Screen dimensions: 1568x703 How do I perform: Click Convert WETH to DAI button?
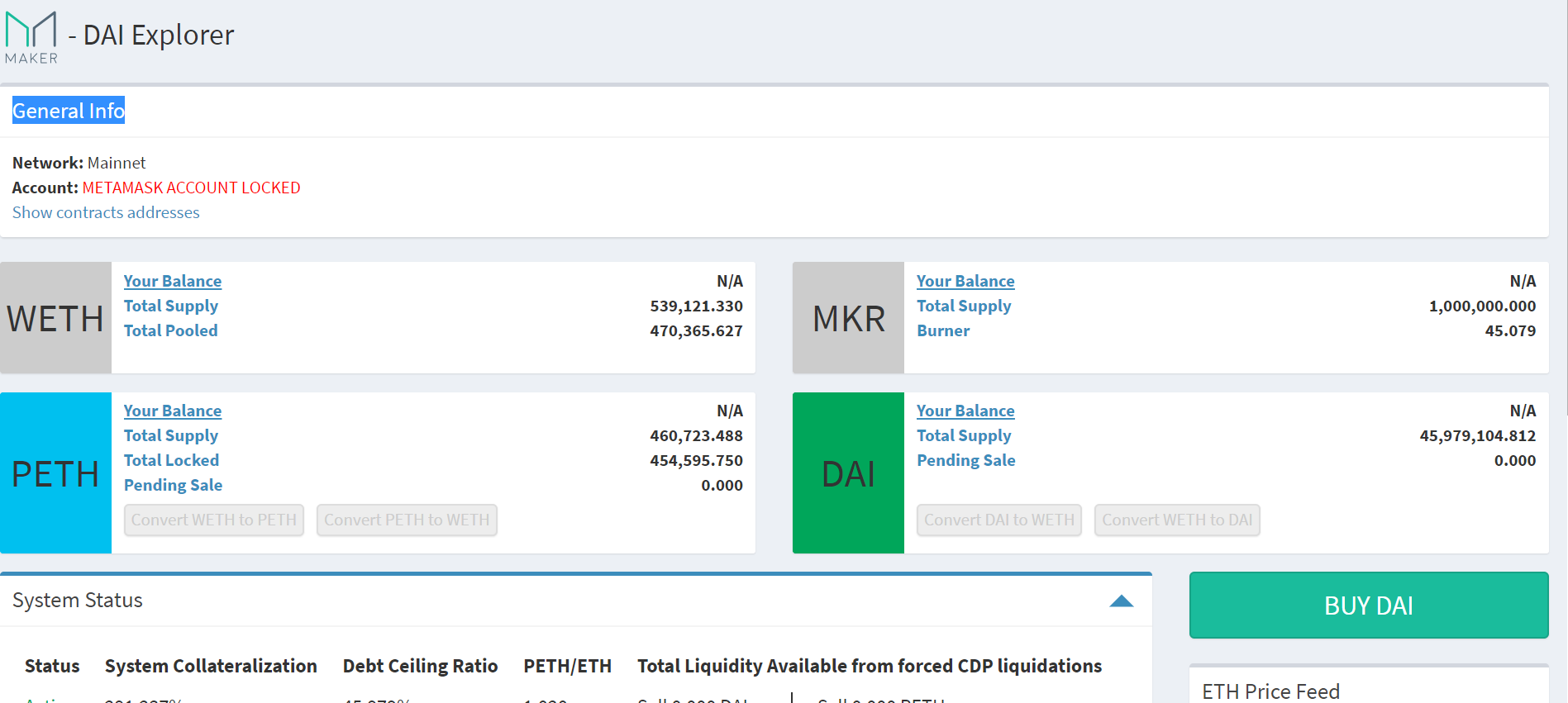[x=1177, y=520]
